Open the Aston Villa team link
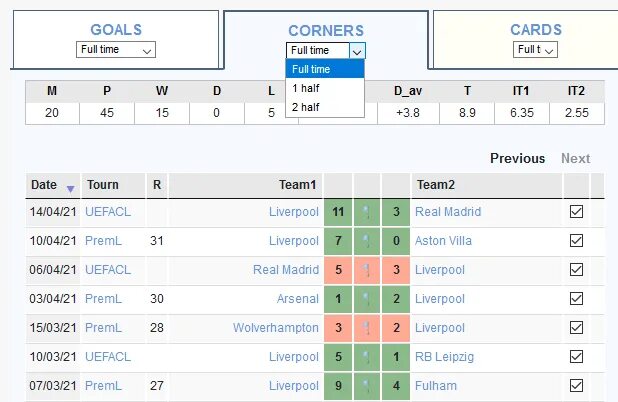618x402 pixels. point(443,241)
